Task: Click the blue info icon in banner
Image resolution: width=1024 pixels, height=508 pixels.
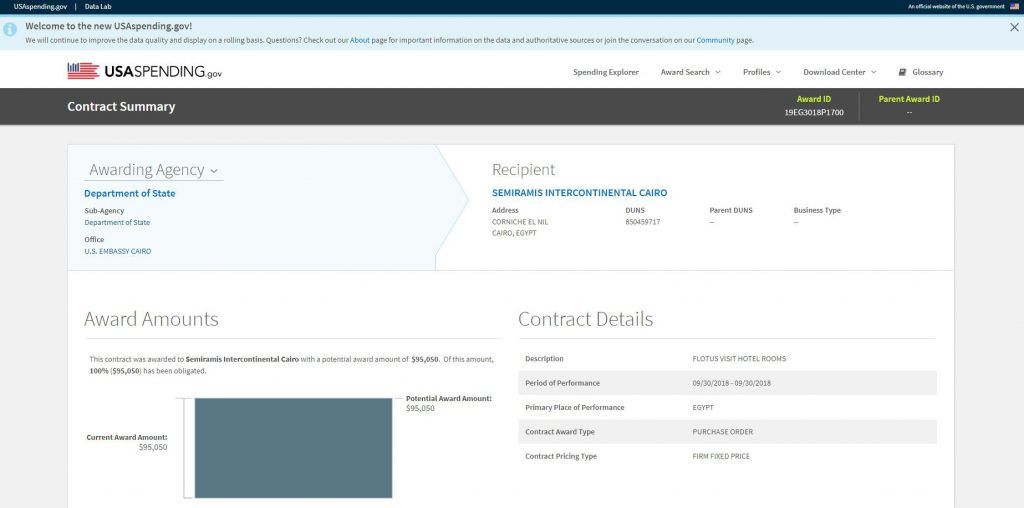Action: 10,29
